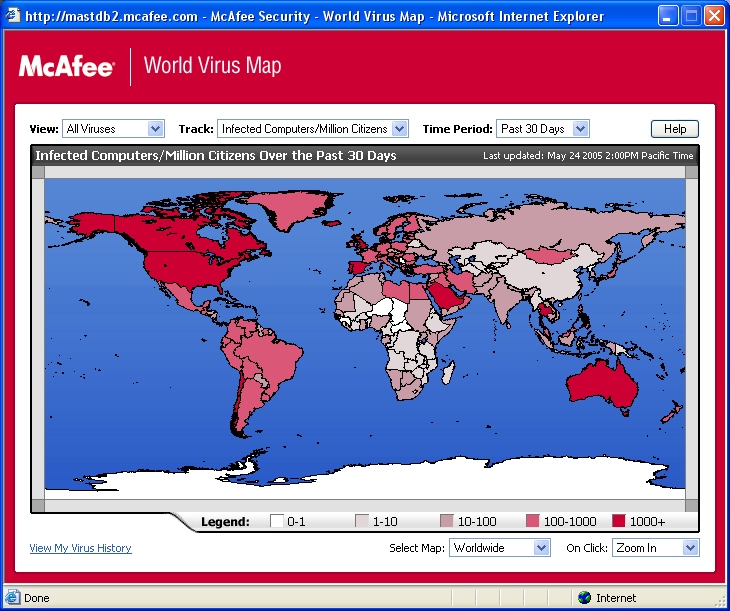Open the Track dropdown for Infected Computers/Million Citizens

tap(313, 129)
